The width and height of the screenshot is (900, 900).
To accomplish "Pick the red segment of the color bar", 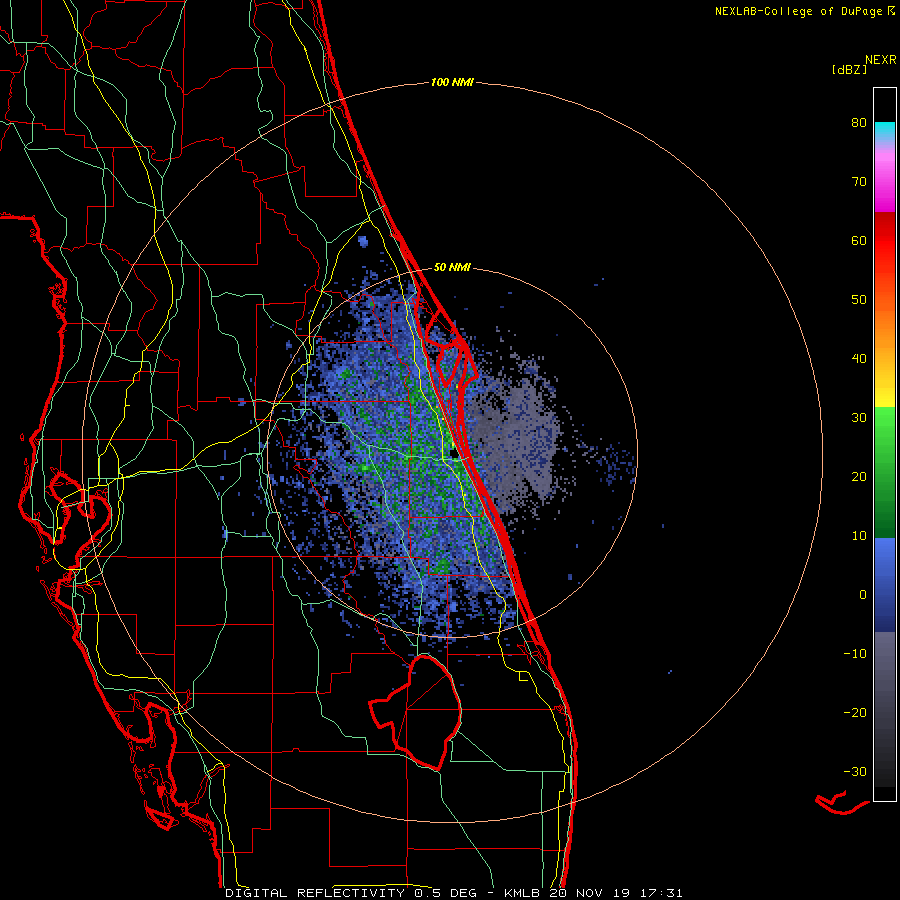I will [x=885, y=241].
